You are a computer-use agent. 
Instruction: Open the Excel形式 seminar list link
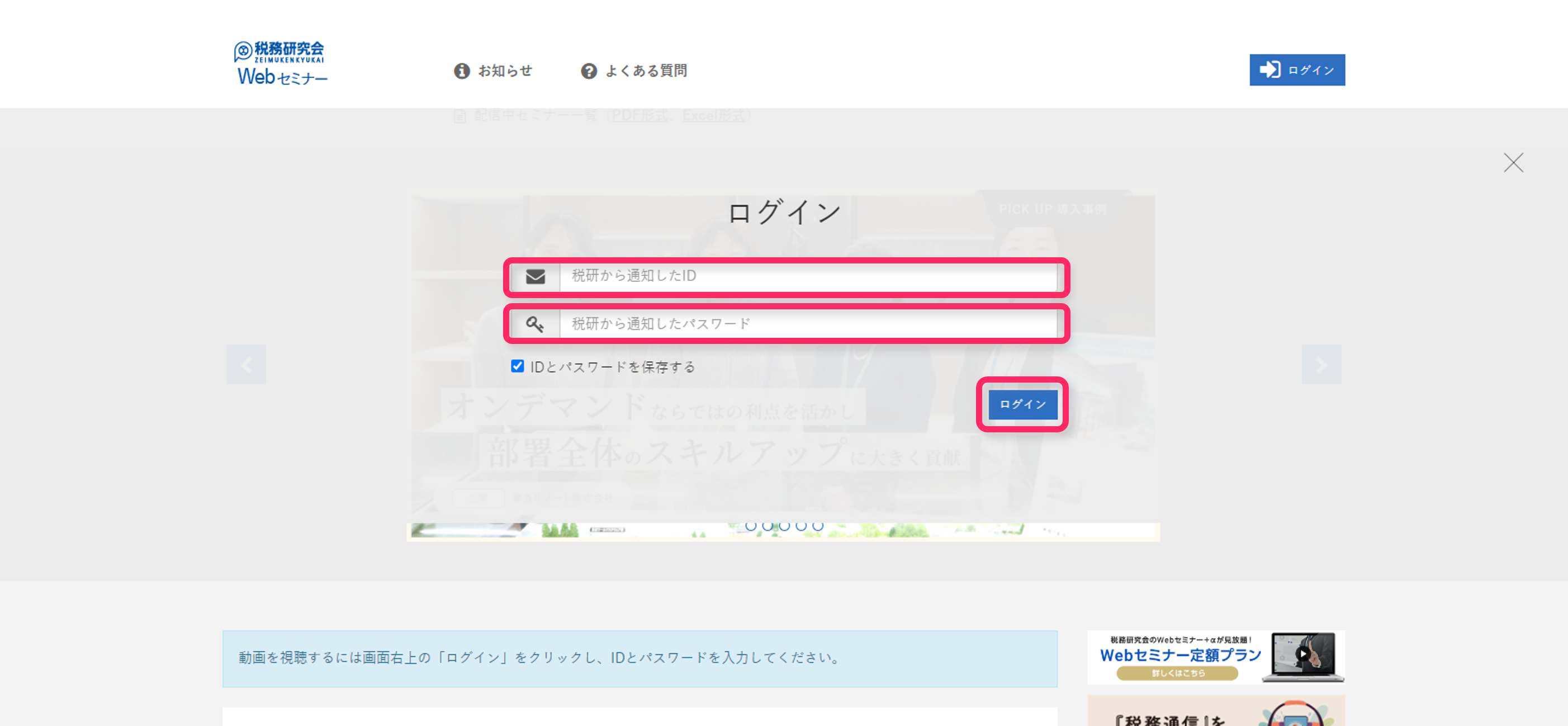pos(713,115)
